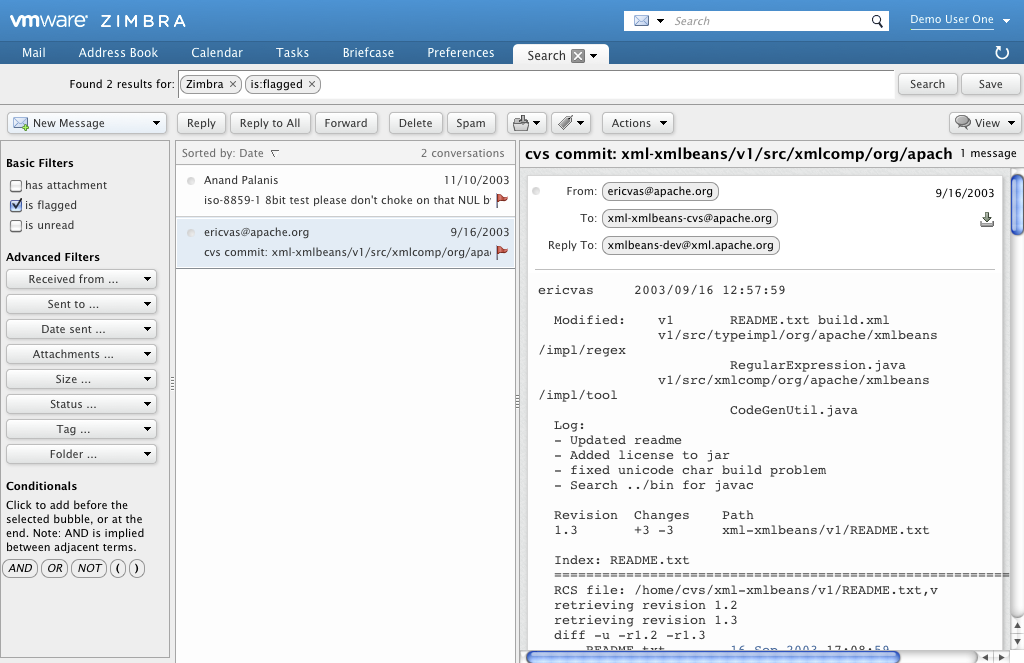Viewport: 1024px width, 663px height.
Task: Expand the Sent to filter dropdown
Action: 82,304
